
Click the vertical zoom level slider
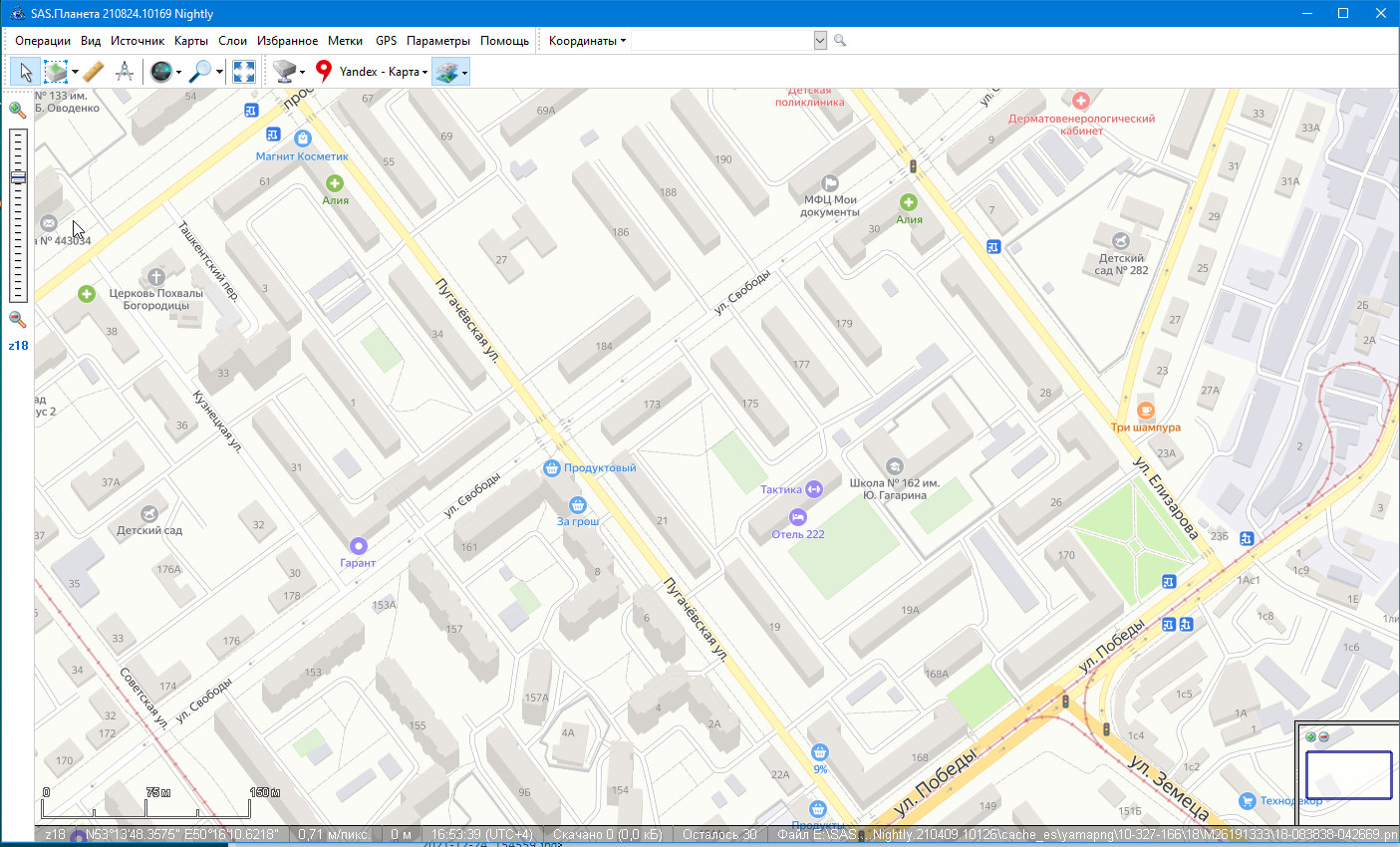[18, 214]
